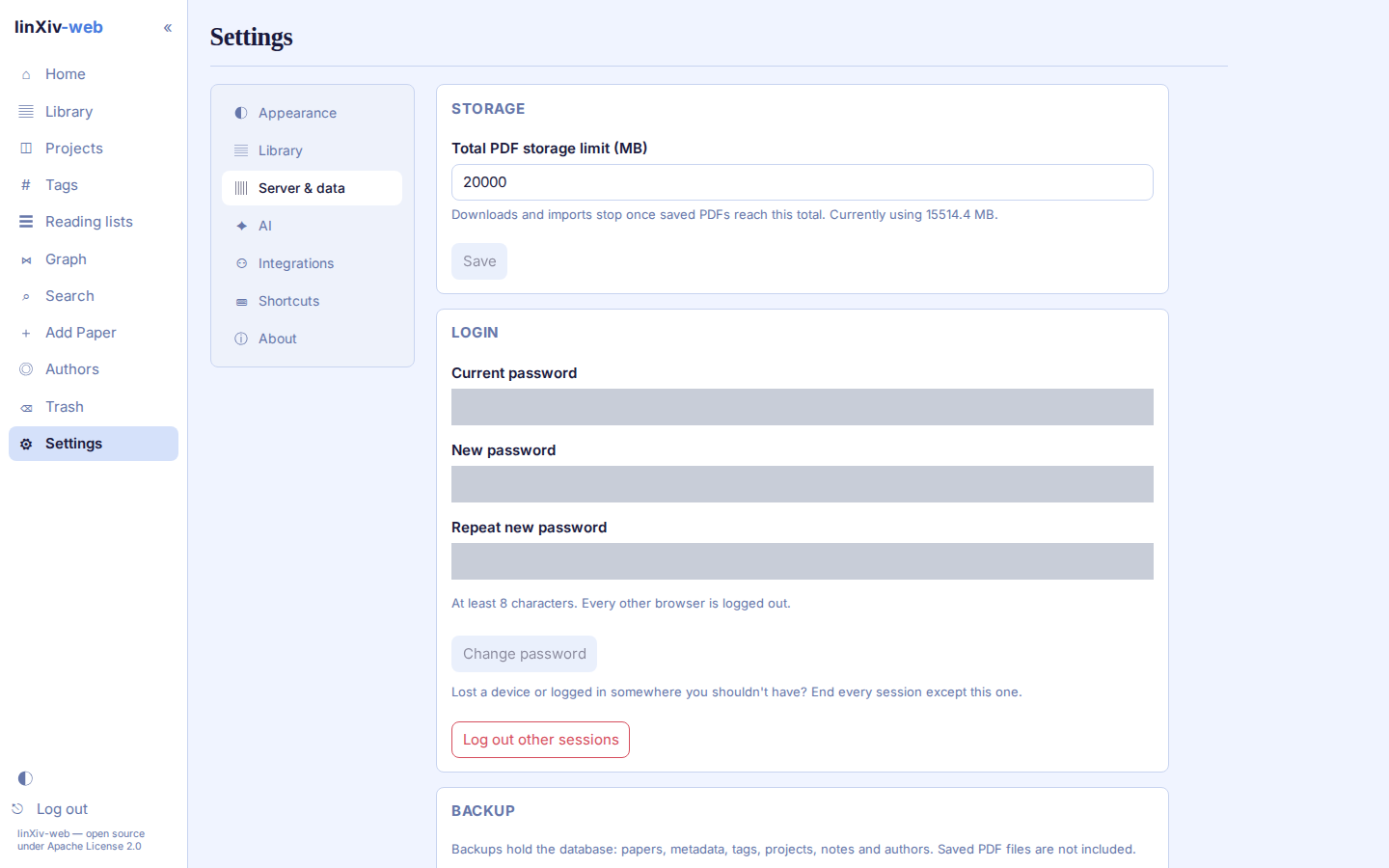Toggle theme with the half-moon icon above Log out
The width and height of the screenshot is (1389, 868).
[x=25, y=778]
